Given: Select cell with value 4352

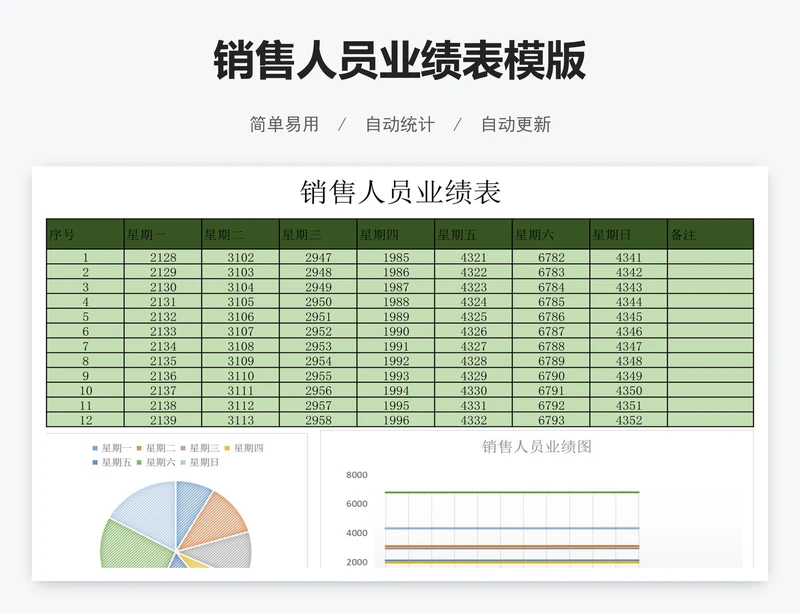Looking at the screenshot, I should pos(629,420).
